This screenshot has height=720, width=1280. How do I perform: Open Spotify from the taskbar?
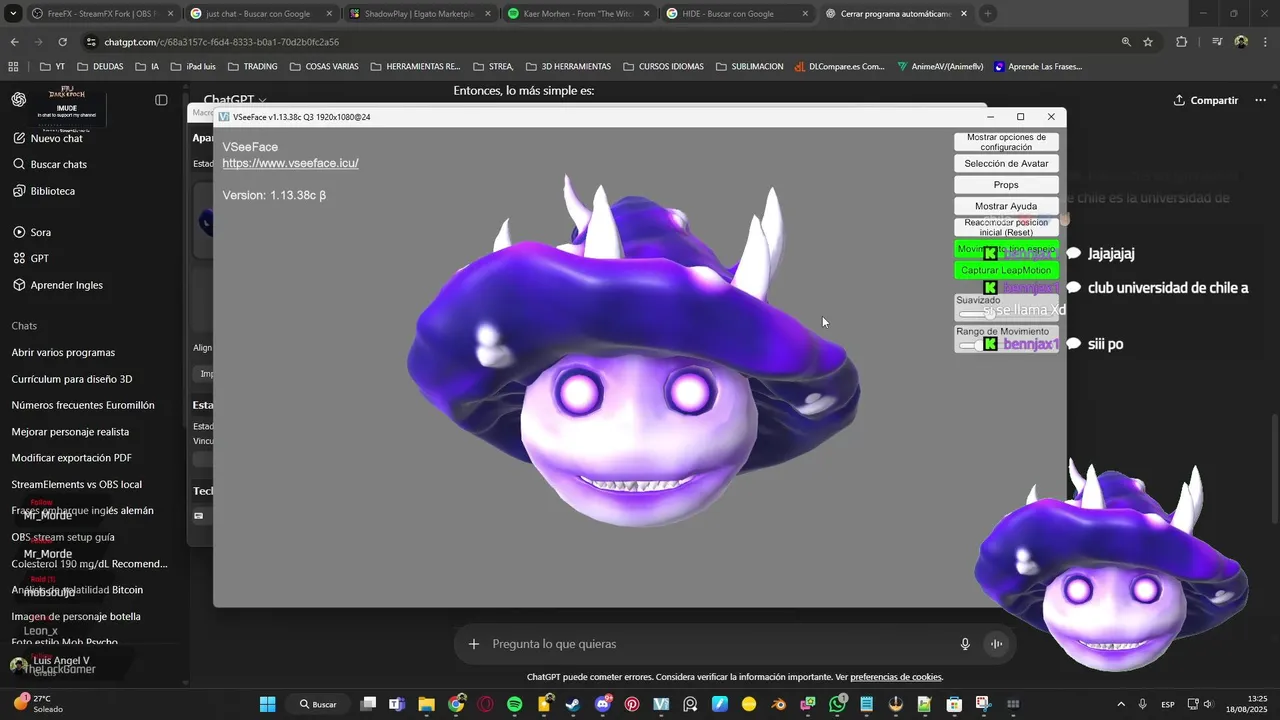tap(515, 704)
